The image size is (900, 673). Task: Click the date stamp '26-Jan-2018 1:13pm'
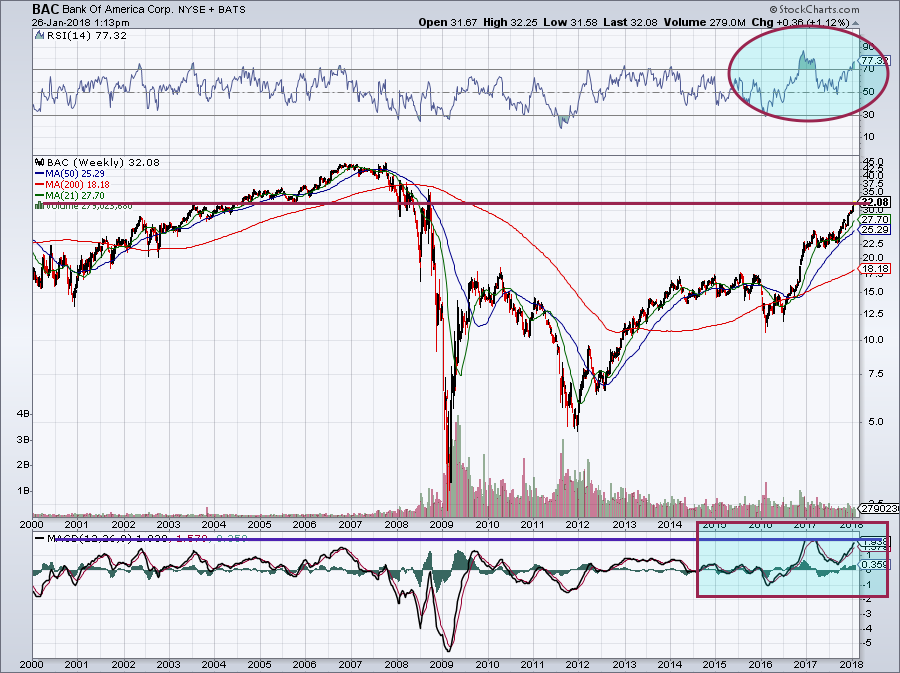(x=80, y=23)
